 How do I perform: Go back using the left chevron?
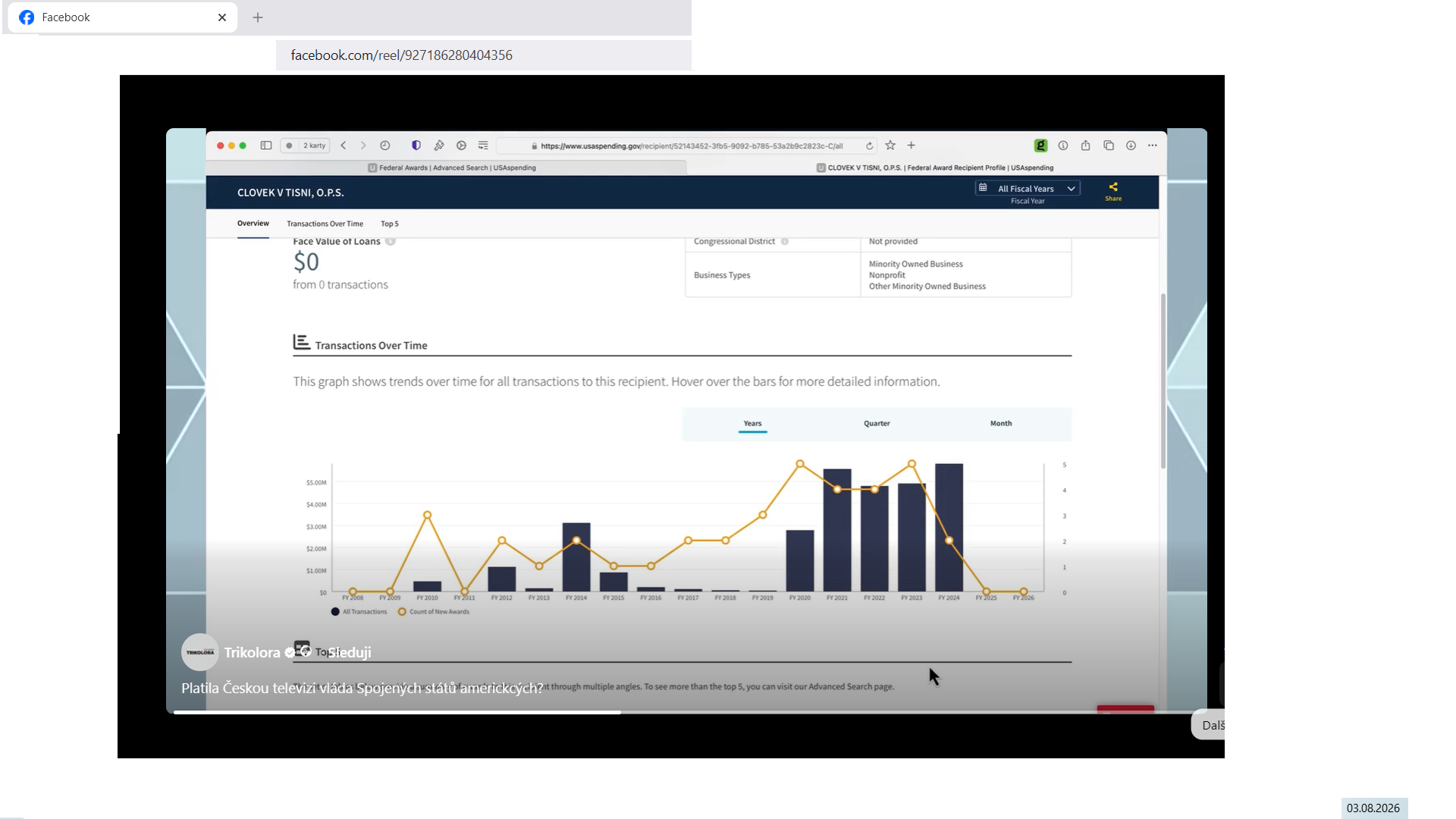[x=344, y=146]
